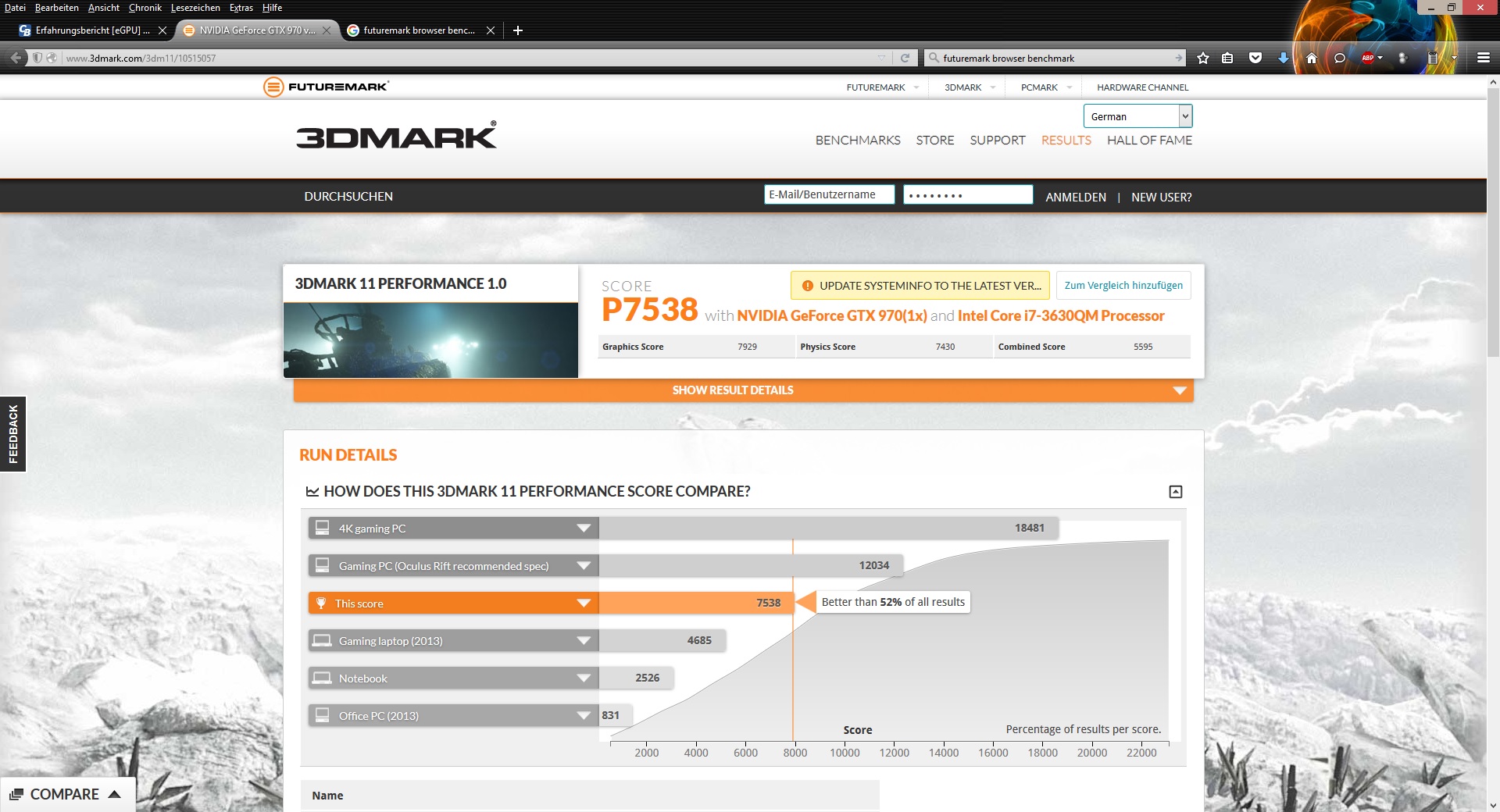Open the Datei menu
This screenshot has width=1500, height=812.
[15, 8]
